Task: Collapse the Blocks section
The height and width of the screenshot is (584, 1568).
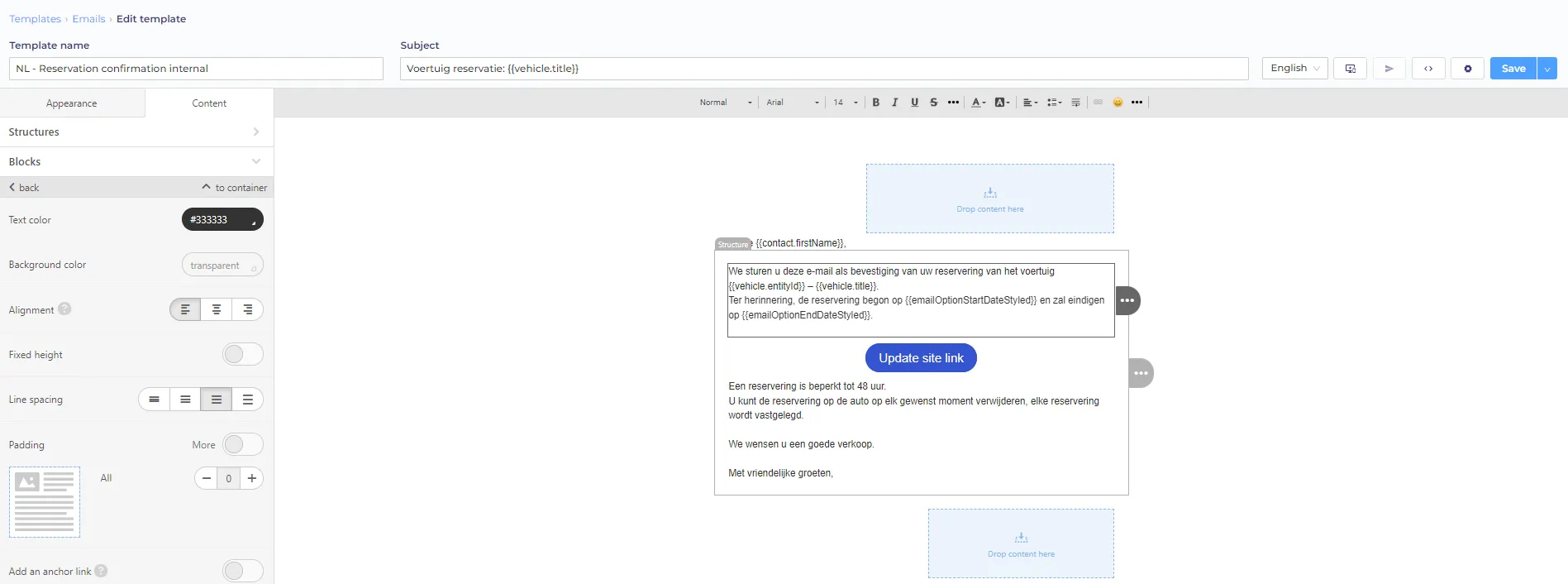Action: coord(136,162)
